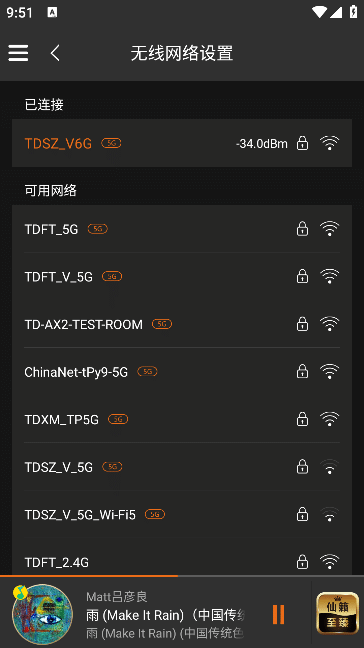
Task: Connect to TDSZ_V_5G_Wi-Fi5 network
Action: click(182, 515)
